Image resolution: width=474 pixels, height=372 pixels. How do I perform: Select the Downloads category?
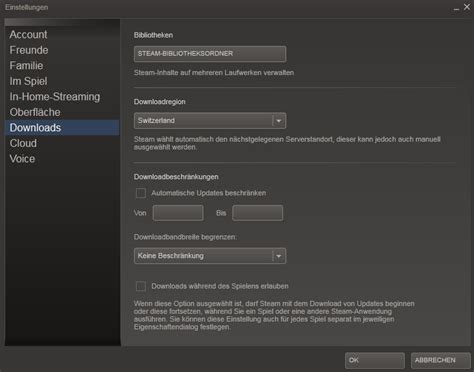click(x=62, y=128)
